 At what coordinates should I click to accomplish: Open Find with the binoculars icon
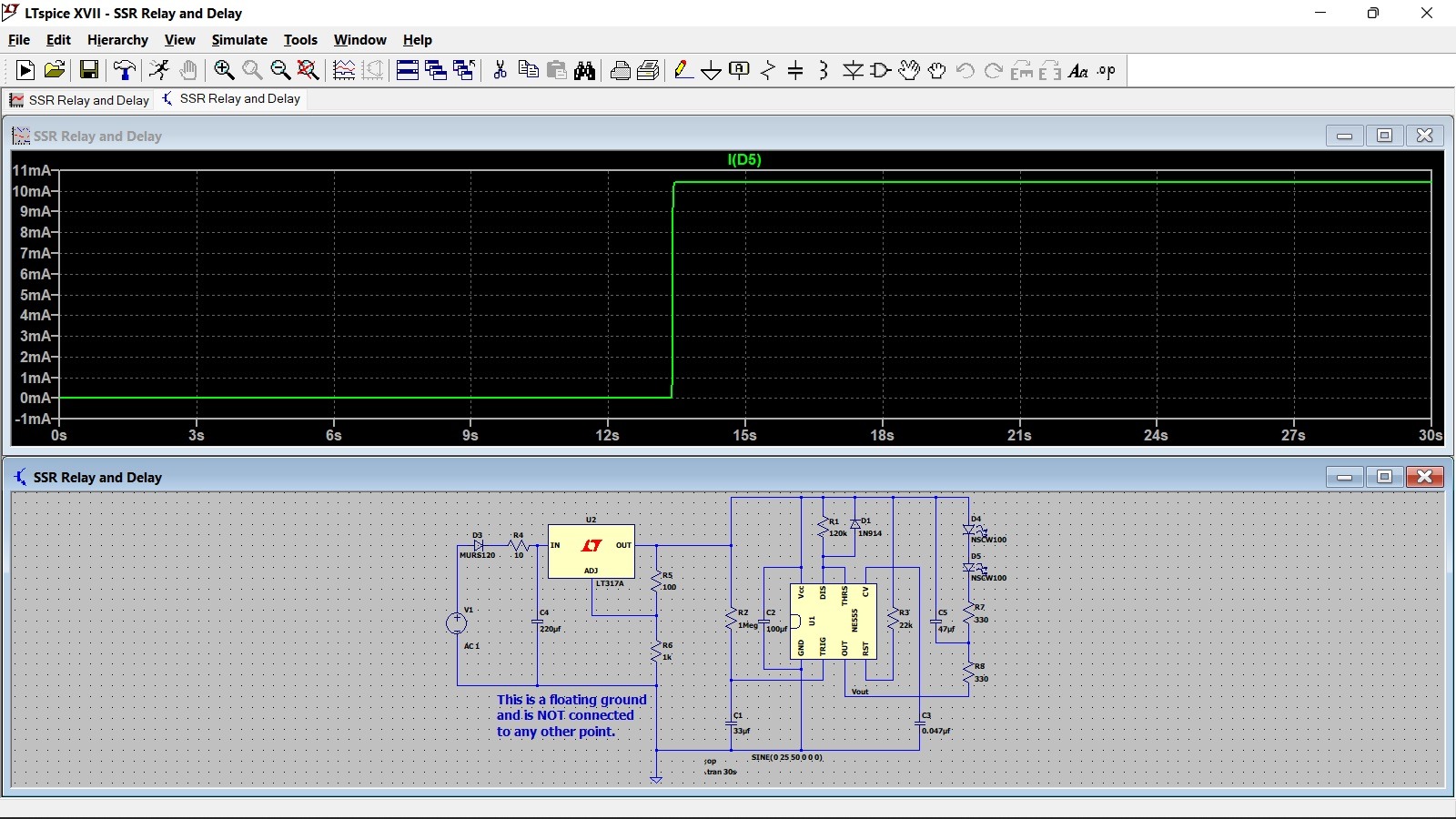[585, 70]
